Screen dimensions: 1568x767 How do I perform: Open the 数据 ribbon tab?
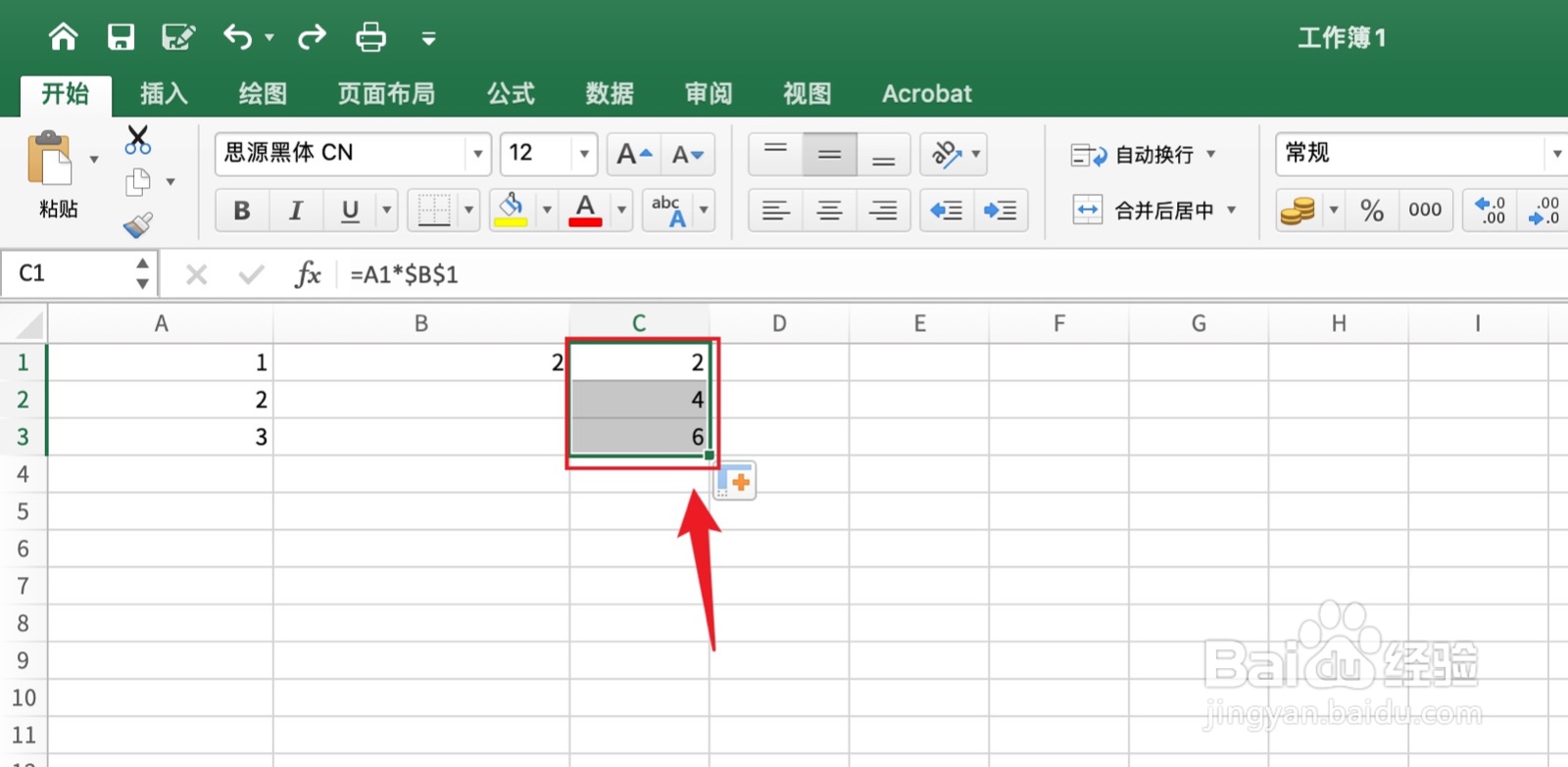click(610, 94)
